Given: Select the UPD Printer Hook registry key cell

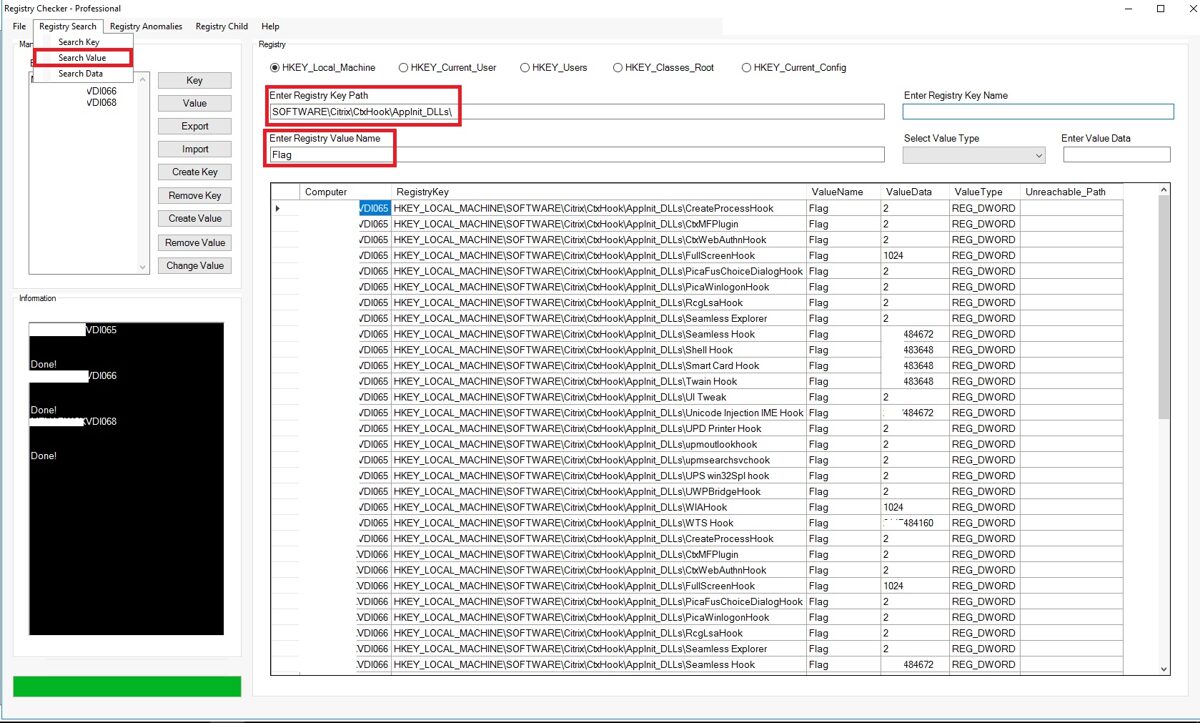Looking at the screenshot, I should tap(599, 429).
